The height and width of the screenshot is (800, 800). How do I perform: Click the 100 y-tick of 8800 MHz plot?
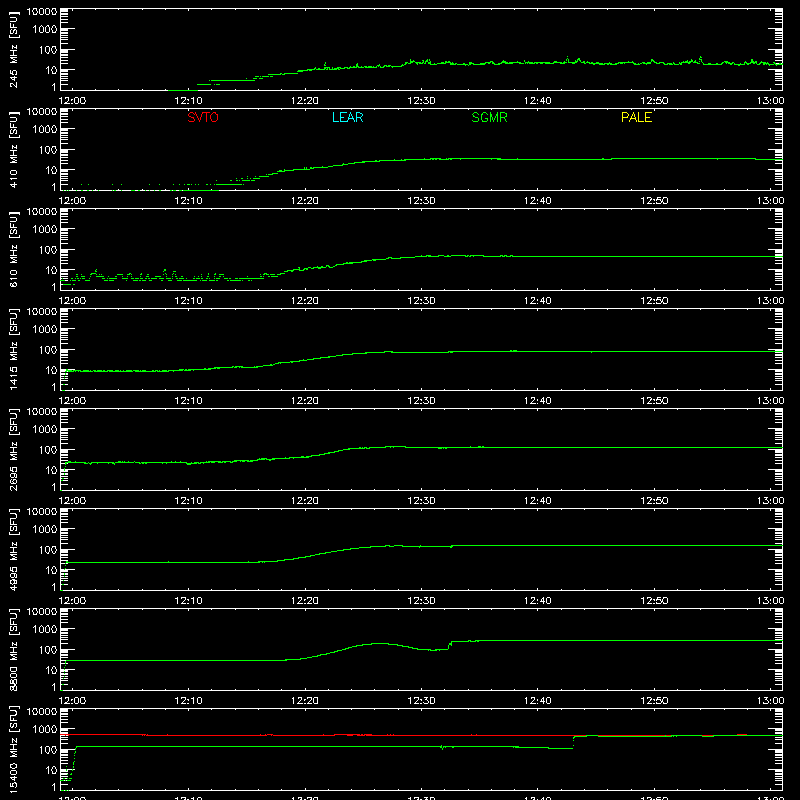[48, 650]
